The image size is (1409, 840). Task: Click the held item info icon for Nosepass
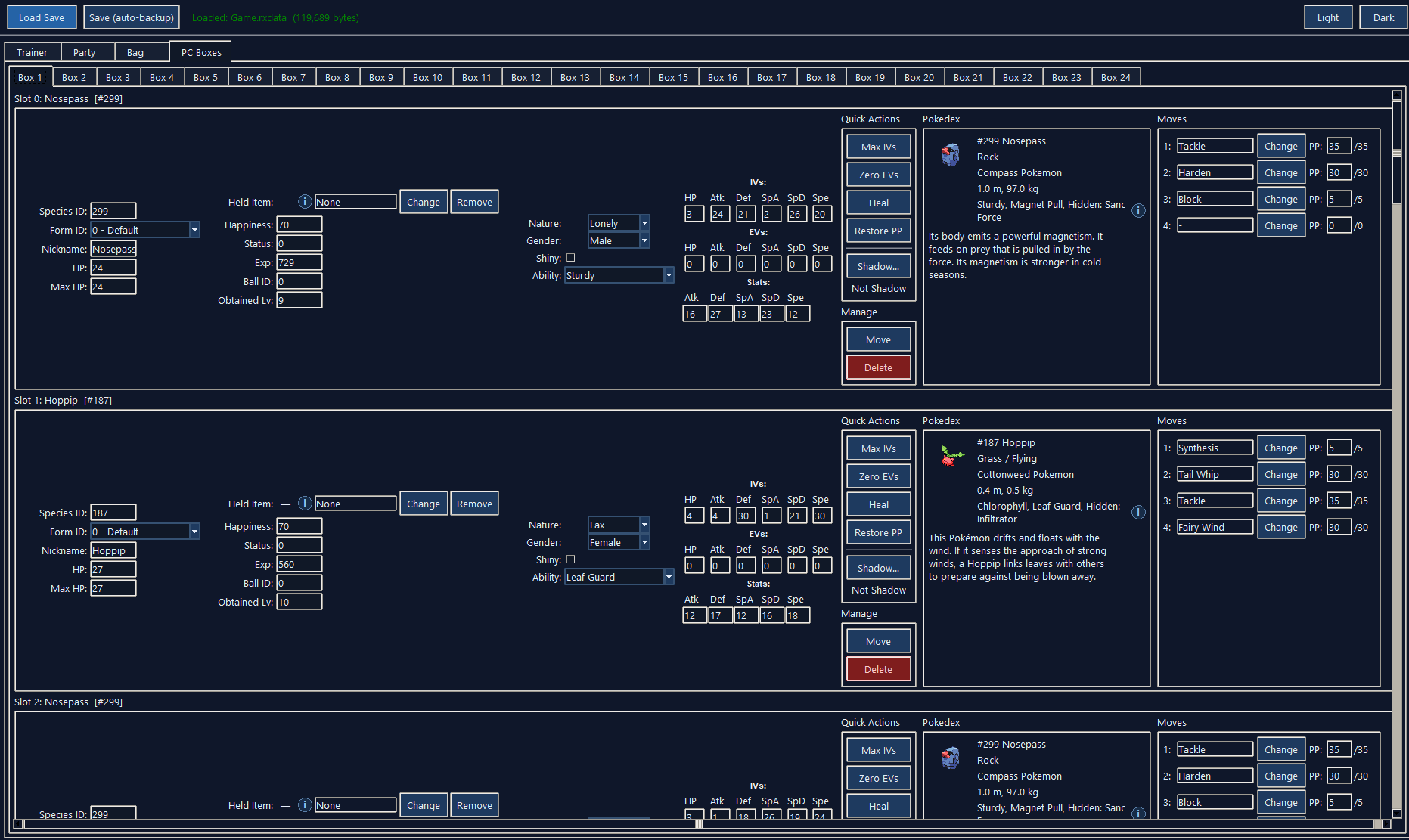(305, 202)
